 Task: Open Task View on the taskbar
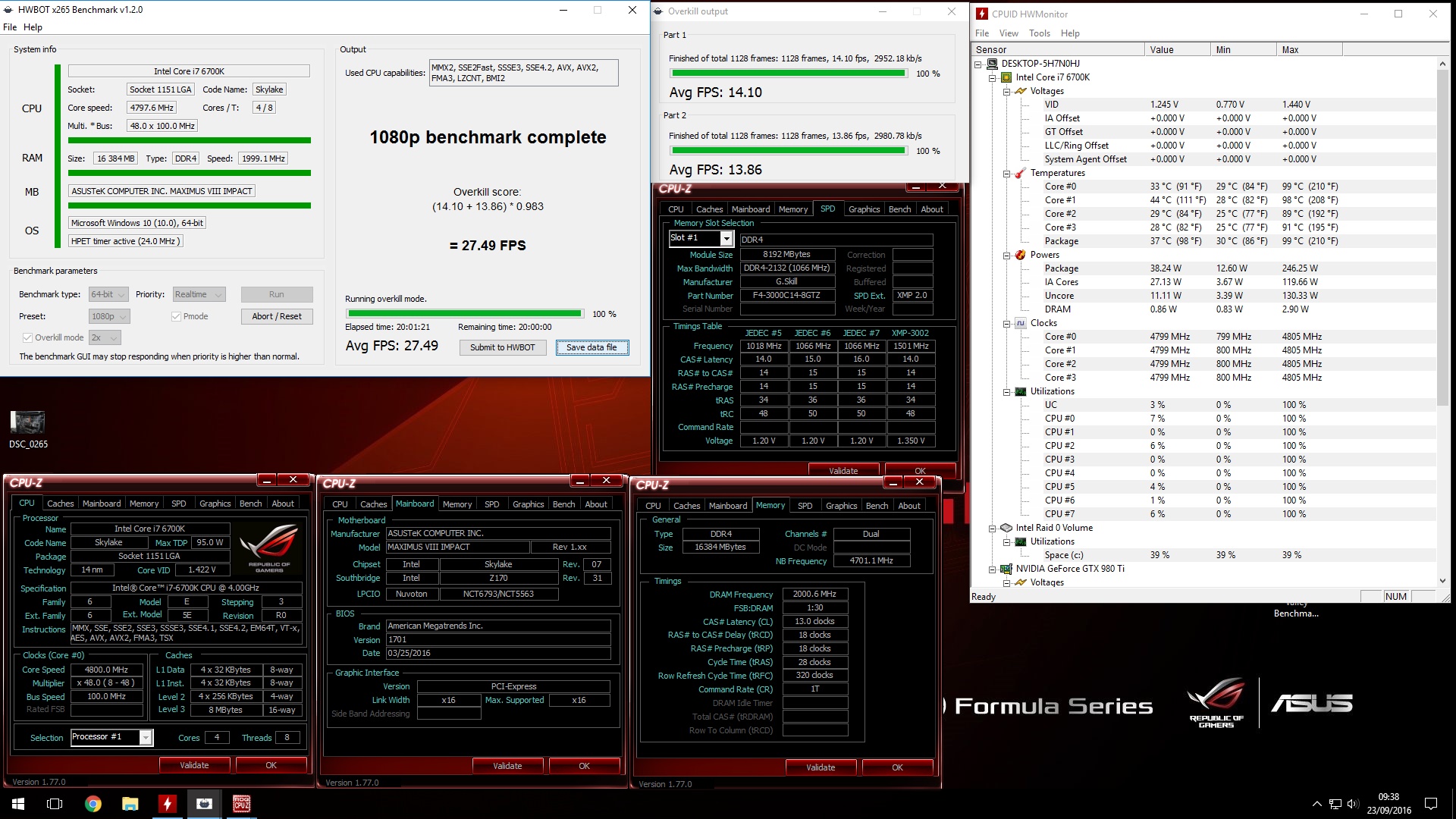(55, 804)
